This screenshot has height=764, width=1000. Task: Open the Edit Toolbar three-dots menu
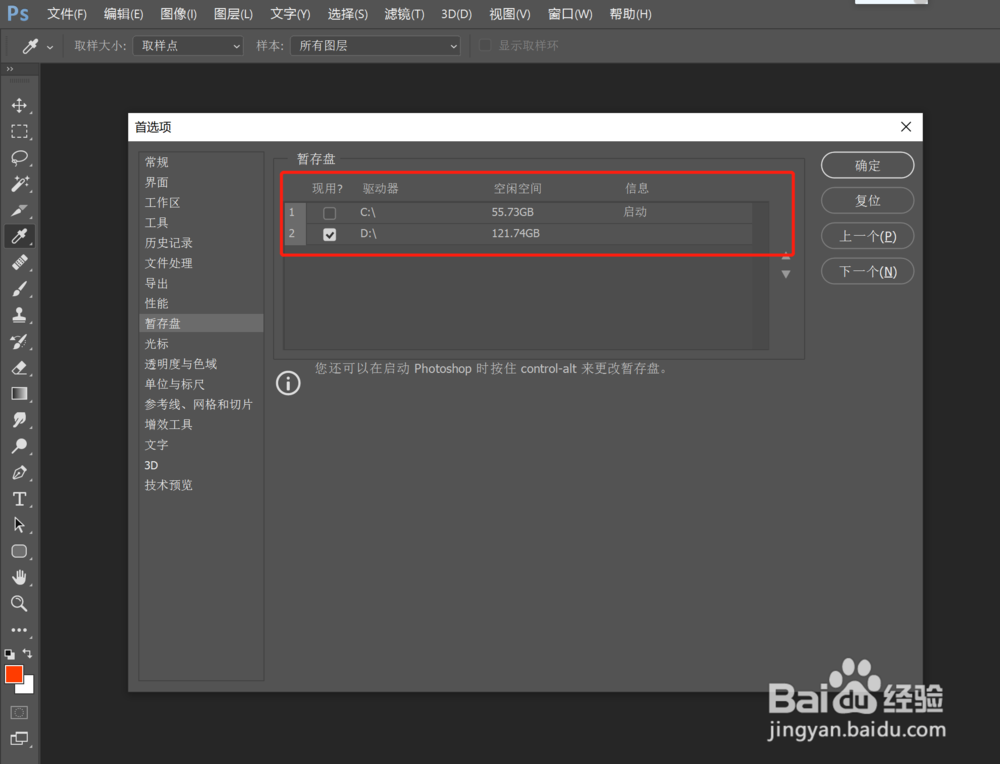click(x=19, y=629)
